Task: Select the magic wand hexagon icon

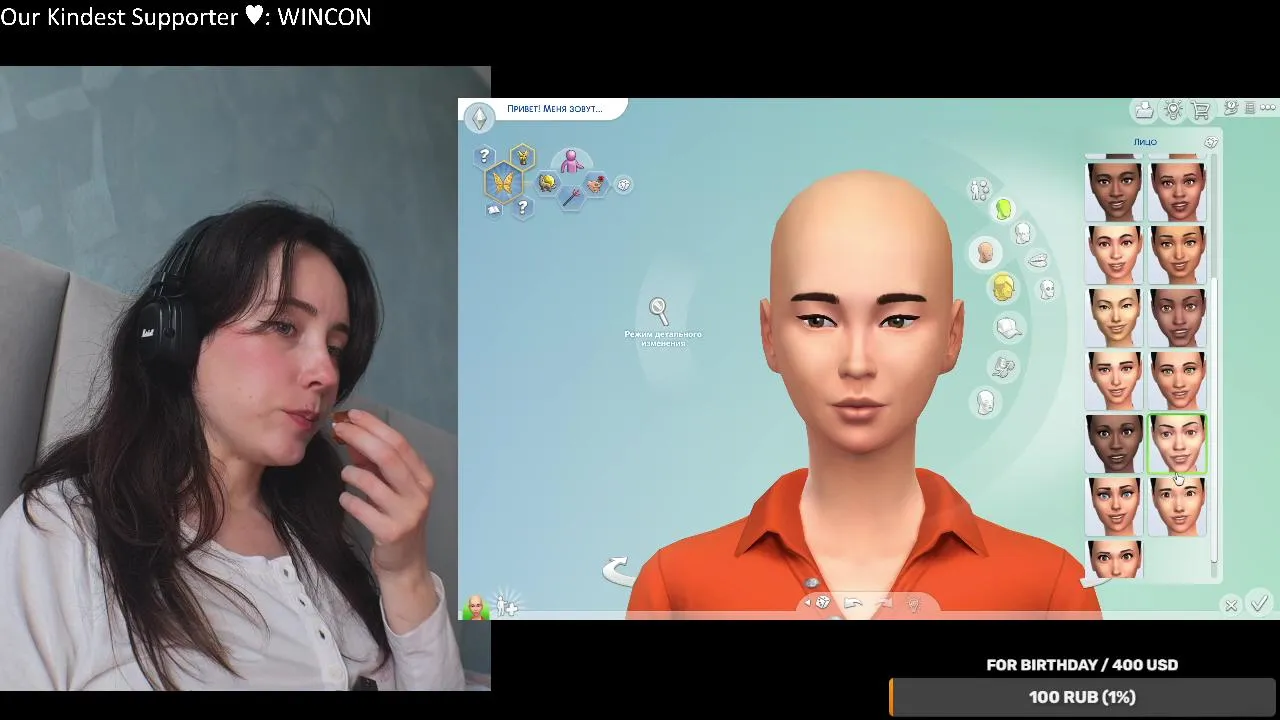Action: coord(571,197)
